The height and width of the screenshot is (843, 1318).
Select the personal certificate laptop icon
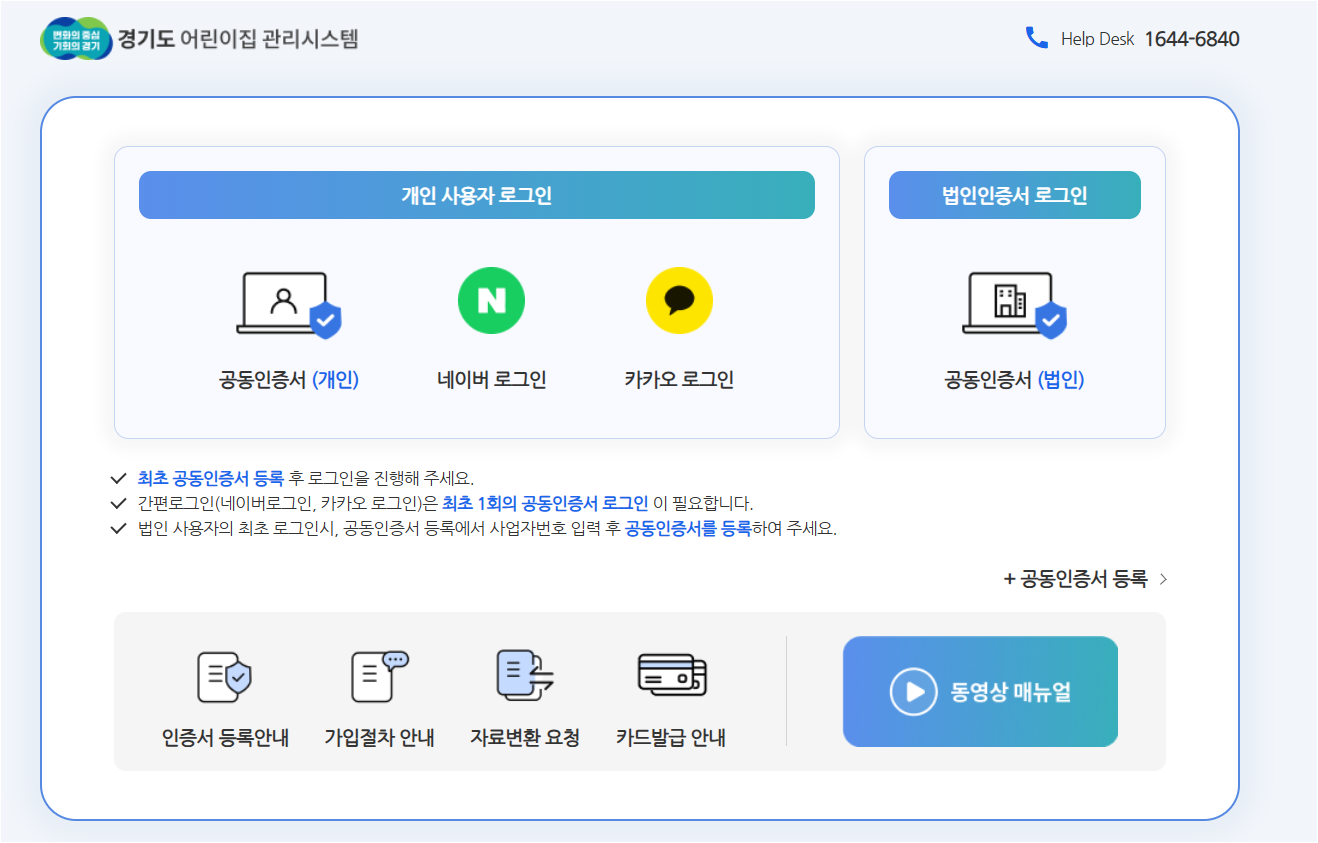coord(289,305)
